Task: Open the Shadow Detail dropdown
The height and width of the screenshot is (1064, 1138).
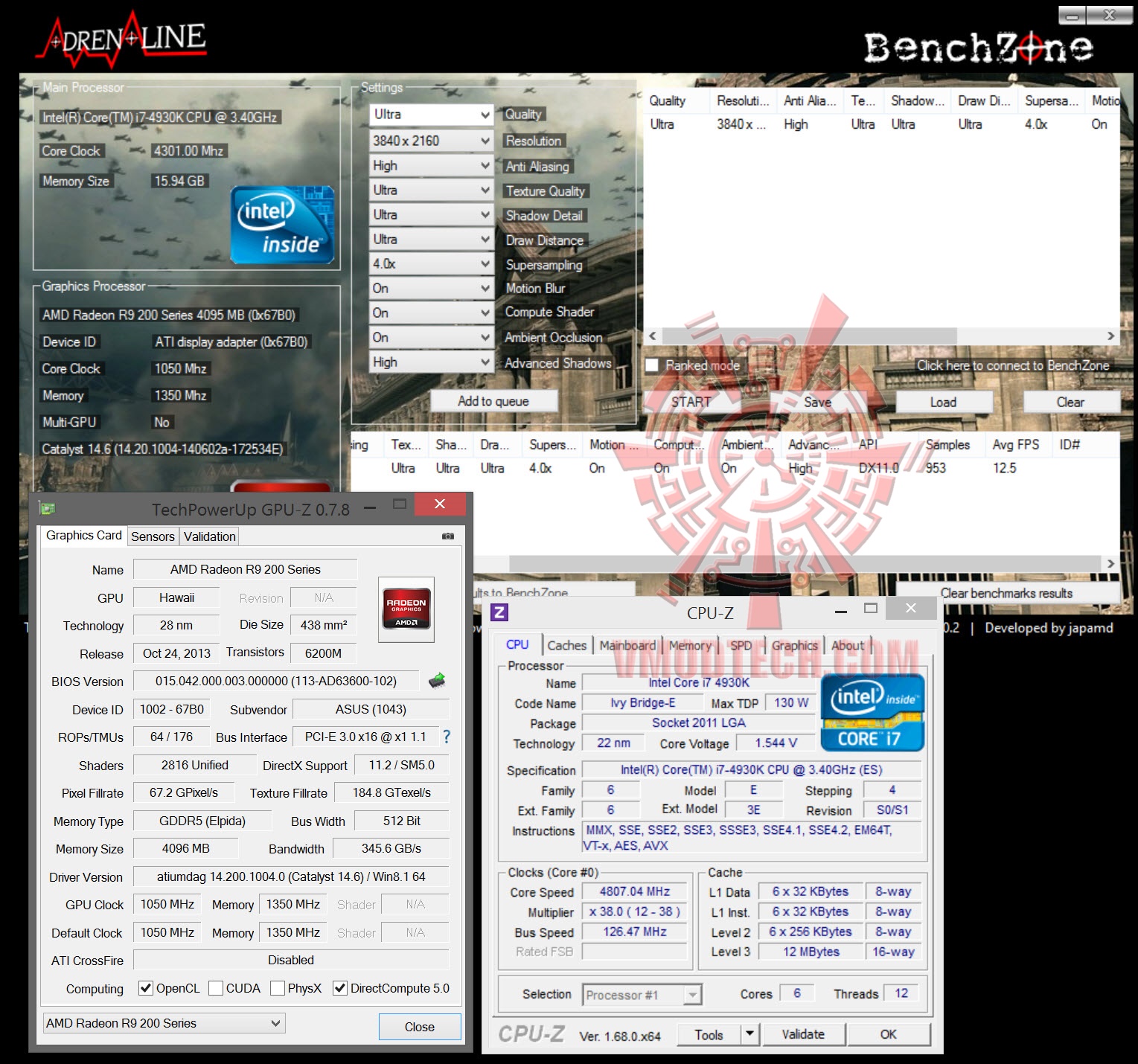Action: click(432, 214)
